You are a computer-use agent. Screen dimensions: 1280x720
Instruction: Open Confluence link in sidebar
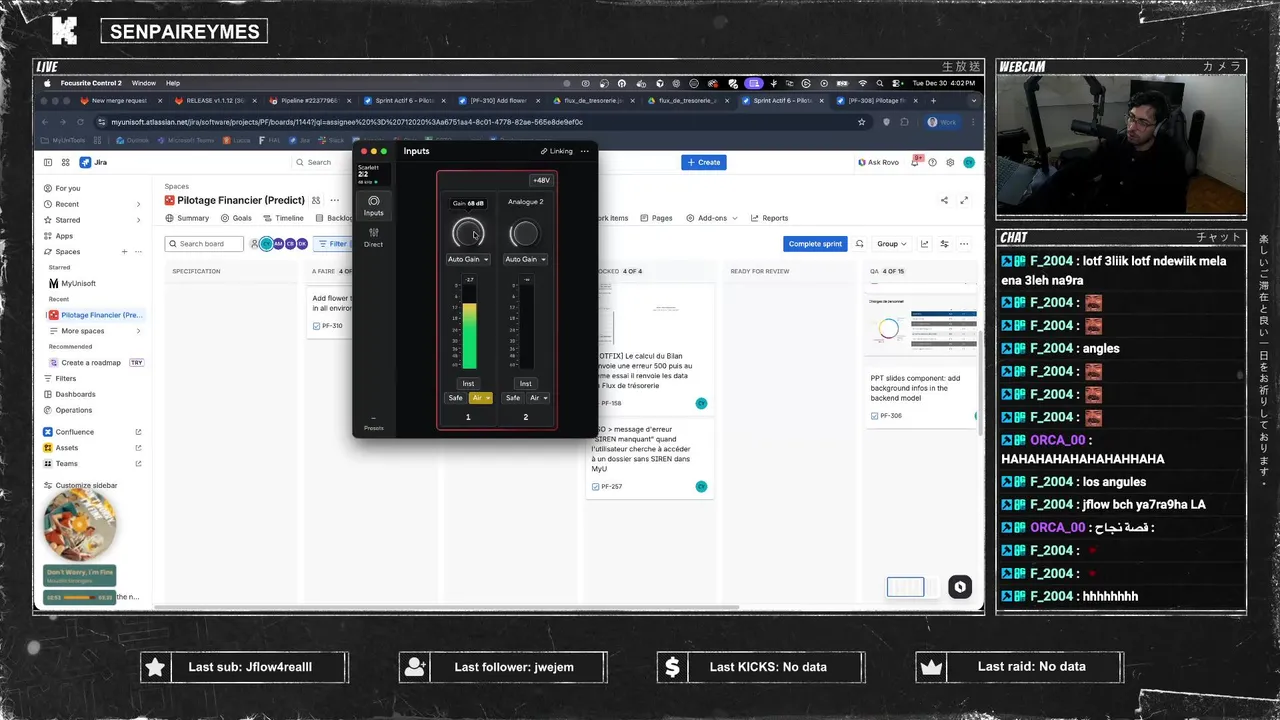coord(92,432)
